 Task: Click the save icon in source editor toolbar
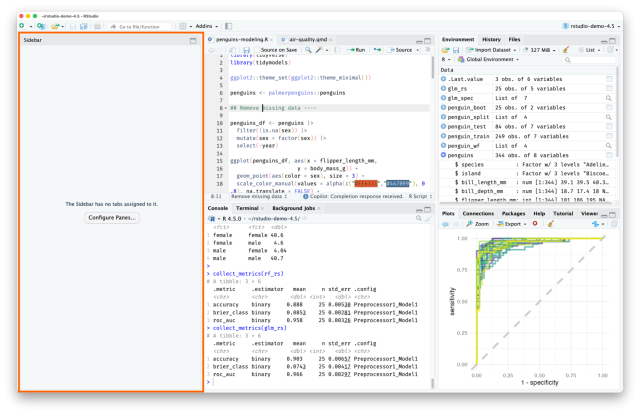tap(246, 50)
